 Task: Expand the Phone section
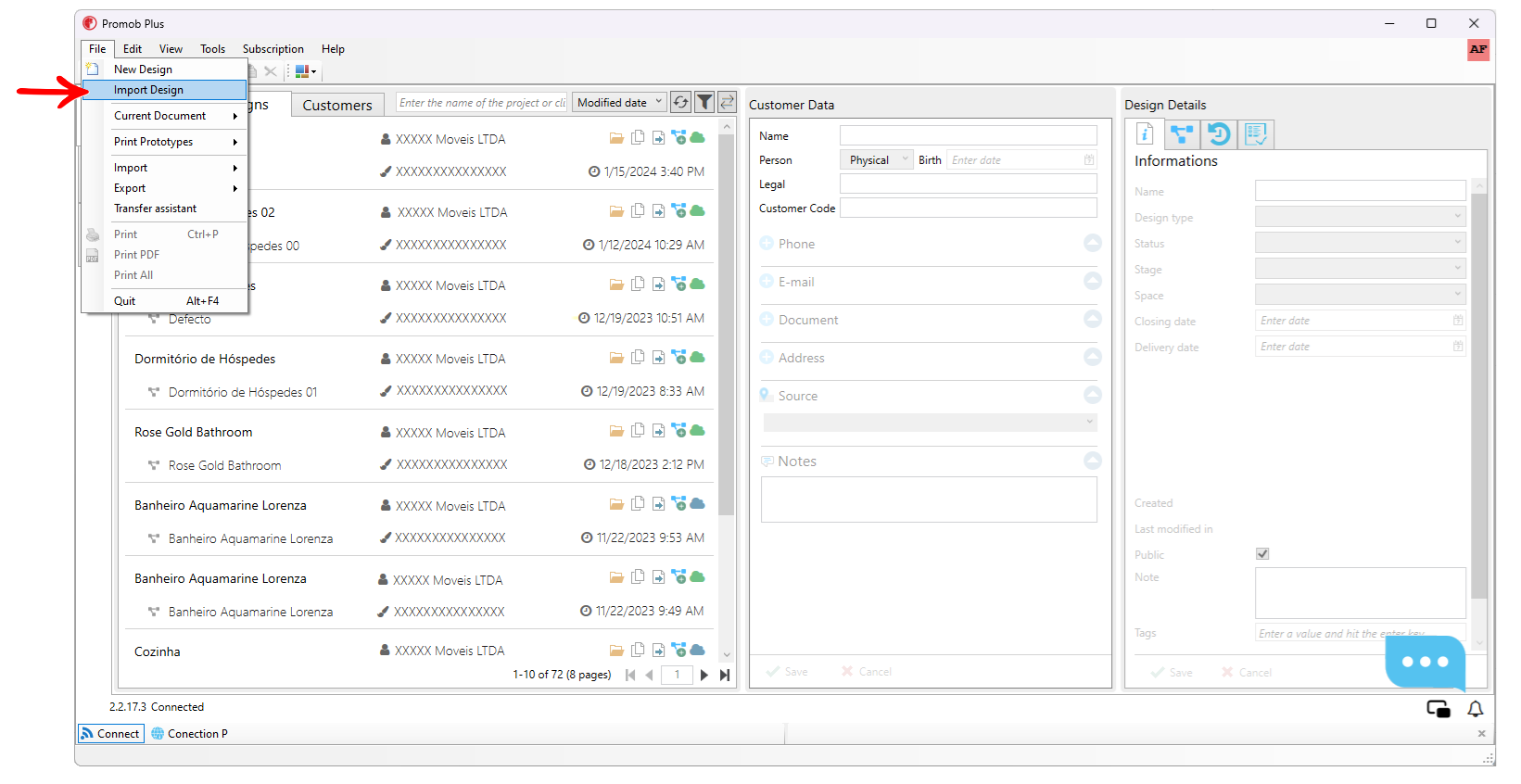(x=1093, y=244)
